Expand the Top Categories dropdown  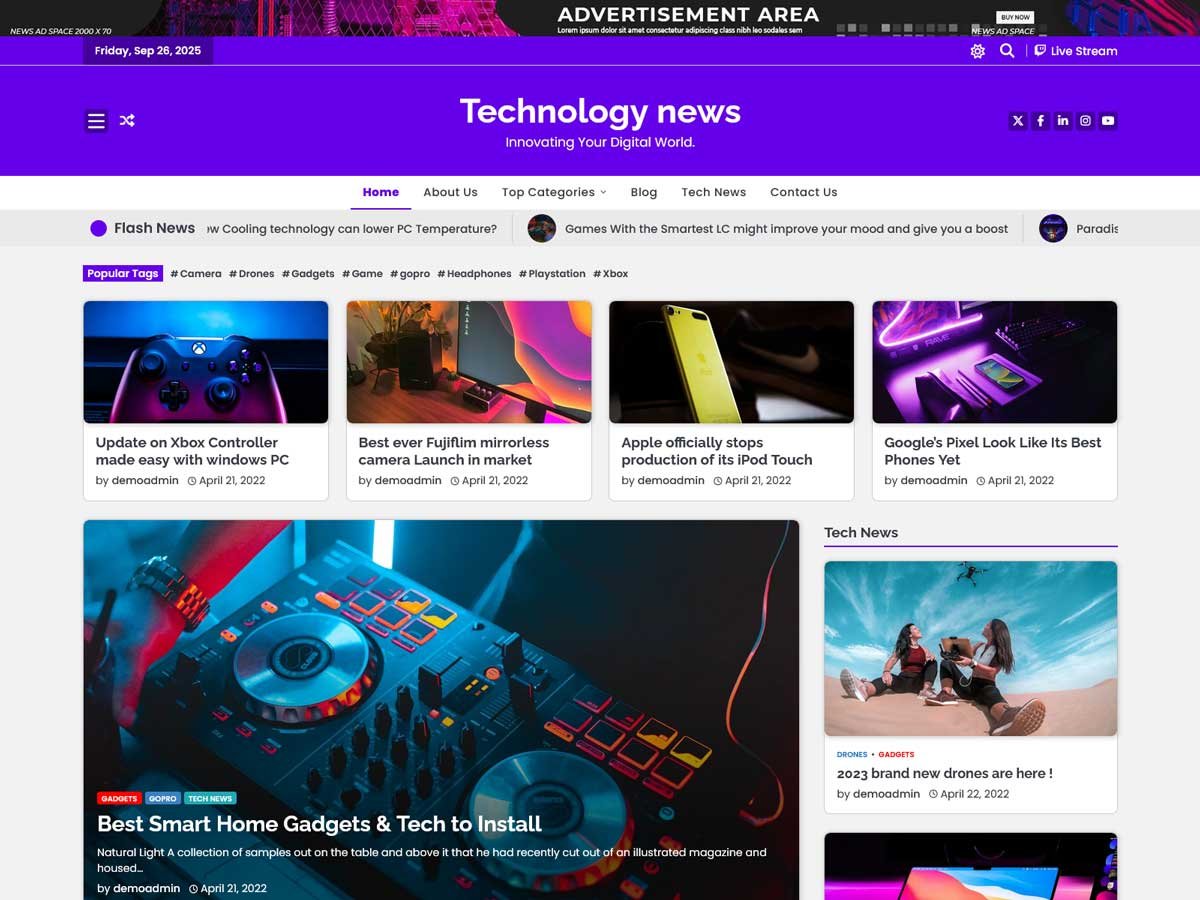553,192
